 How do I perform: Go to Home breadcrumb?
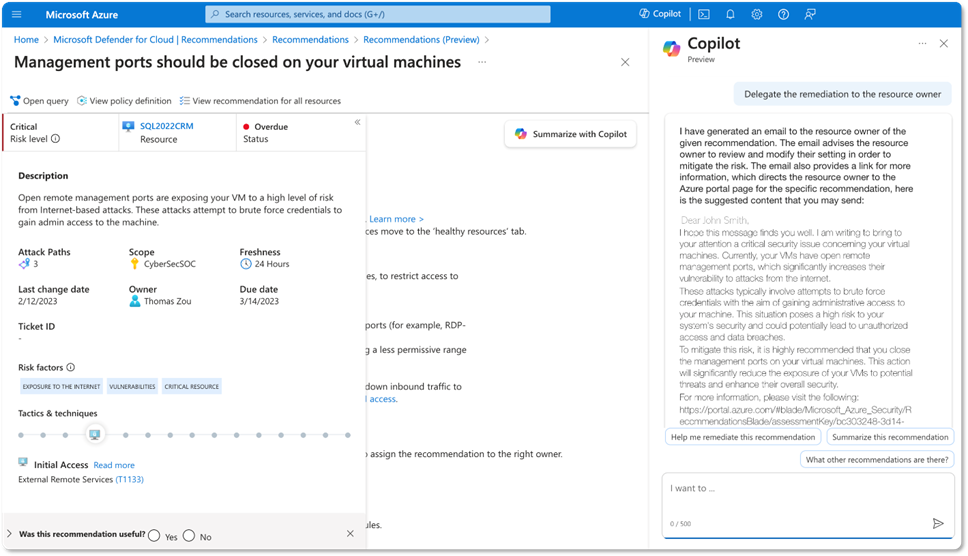coord(27,39)
